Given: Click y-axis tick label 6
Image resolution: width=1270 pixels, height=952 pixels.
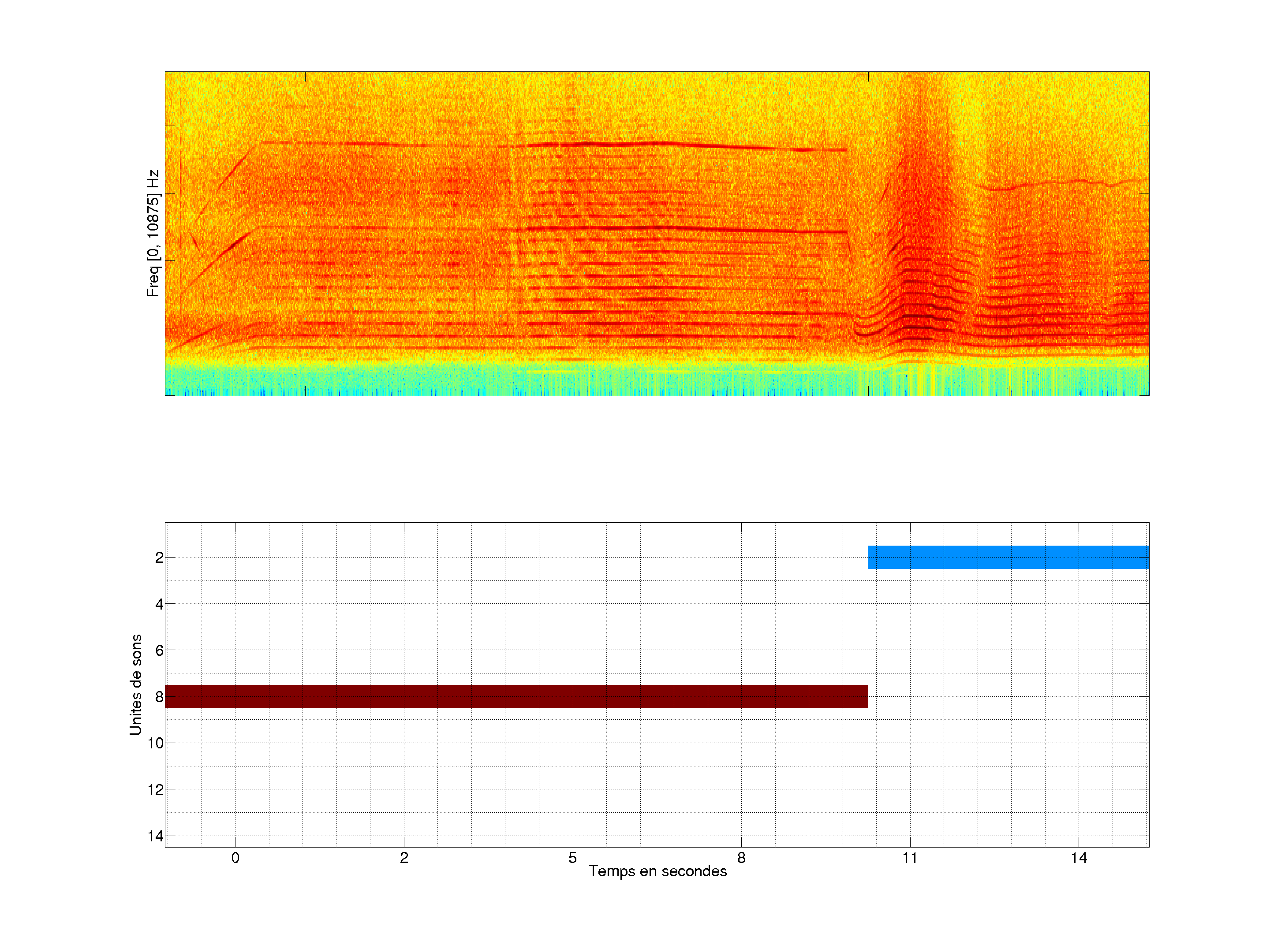Looking at the screenshot, I should click(x=159, y=651).
